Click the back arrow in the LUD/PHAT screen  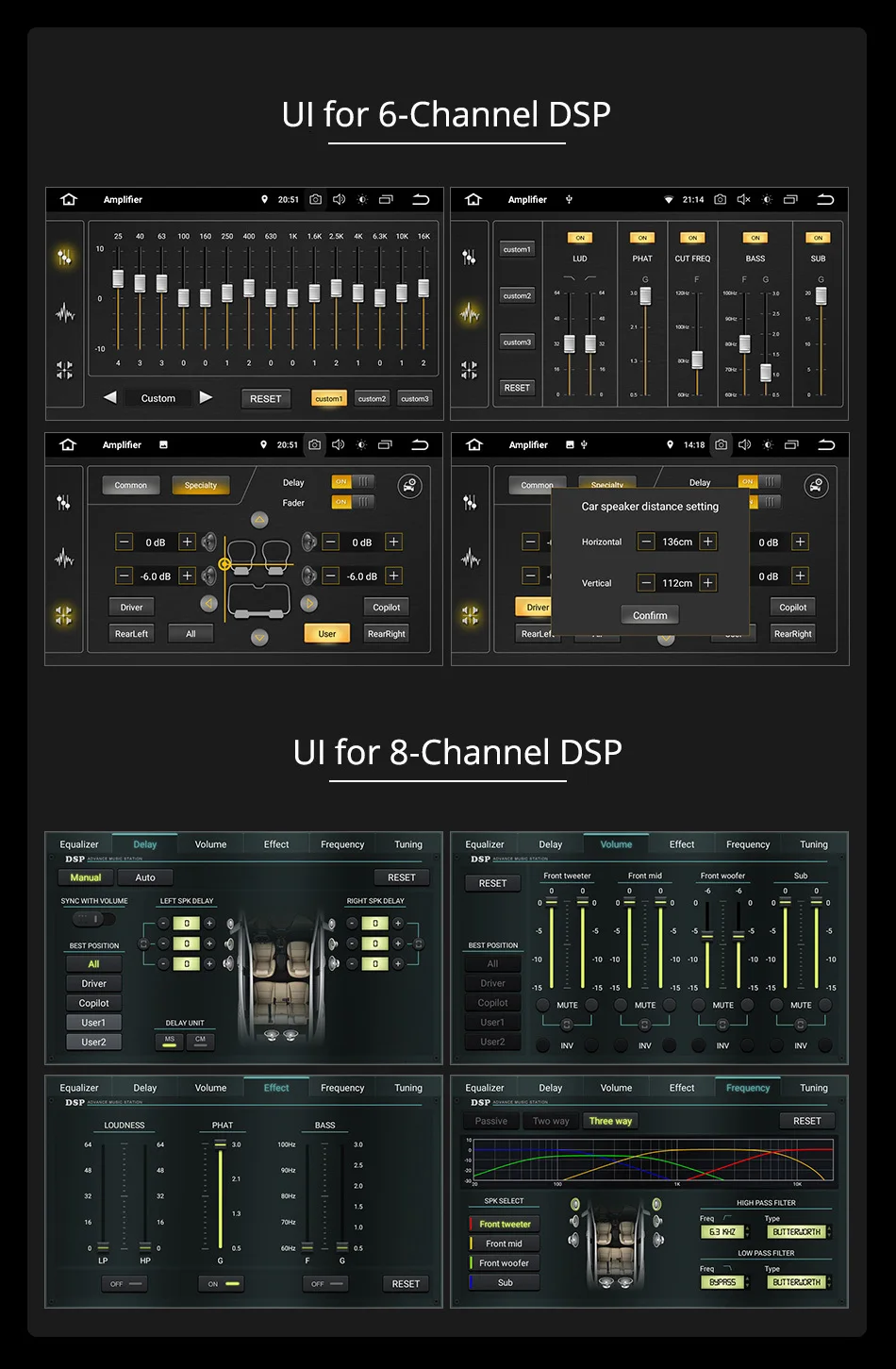coord(826,199)
